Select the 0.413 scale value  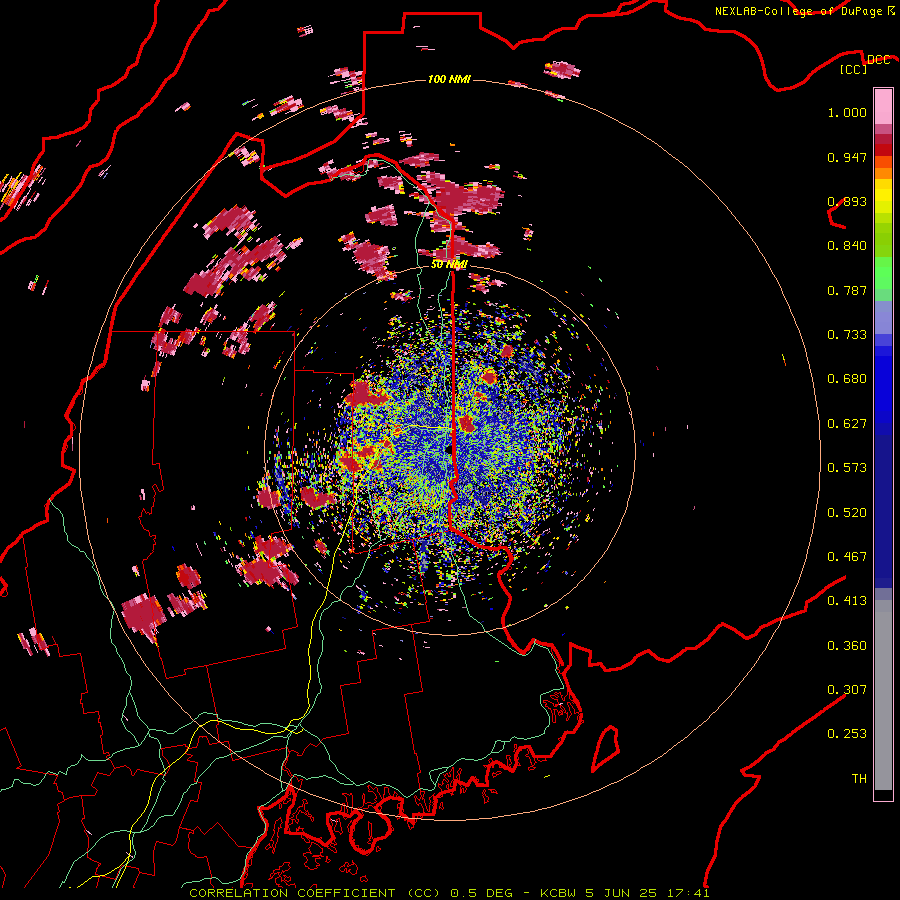(847, 601)
